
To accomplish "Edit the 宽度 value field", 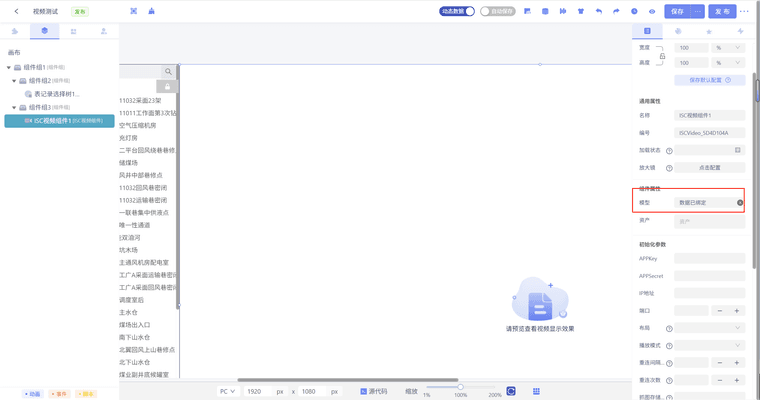I will point(691,48).
